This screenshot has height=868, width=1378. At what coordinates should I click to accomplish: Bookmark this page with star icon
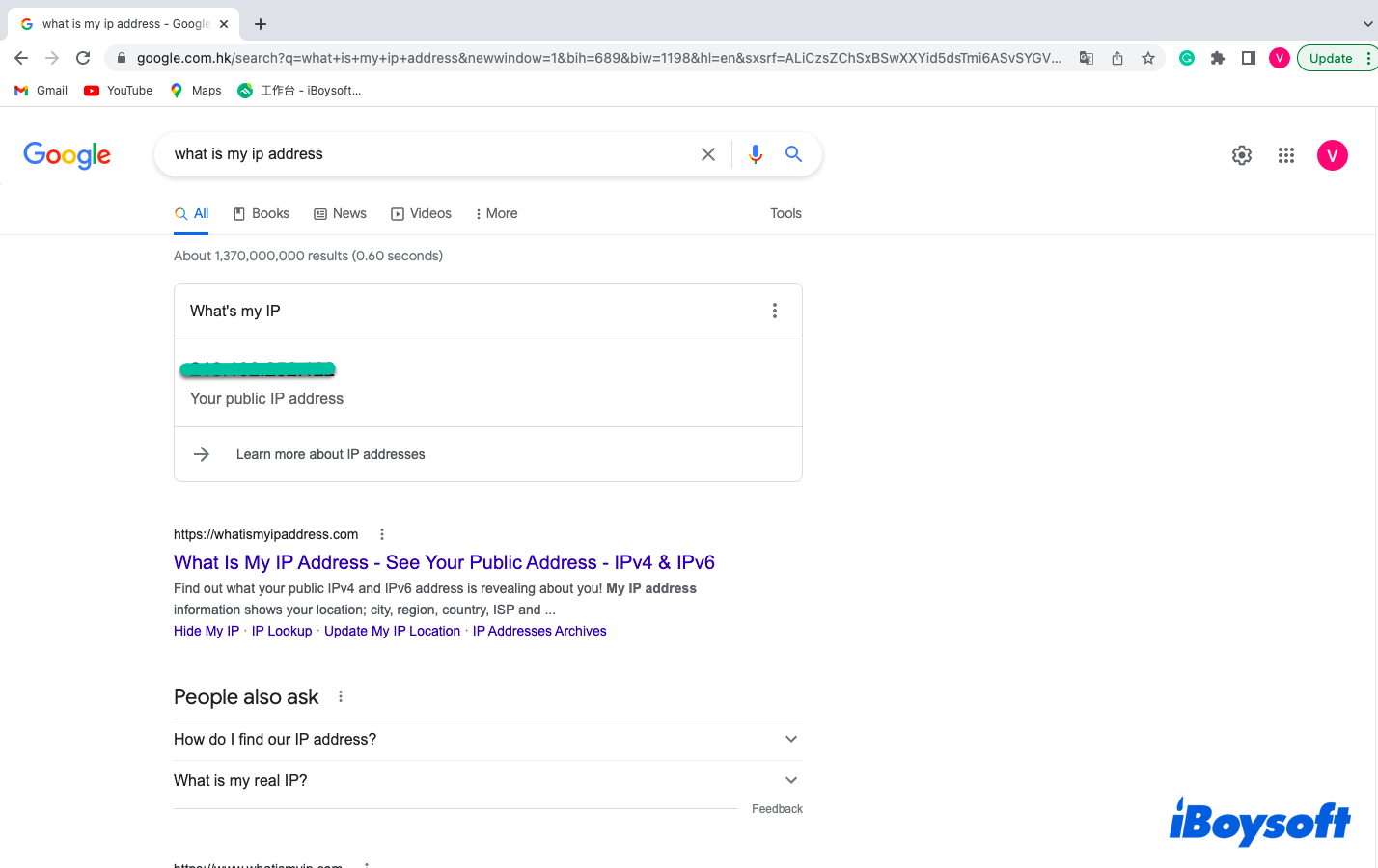pos(1148,58)
